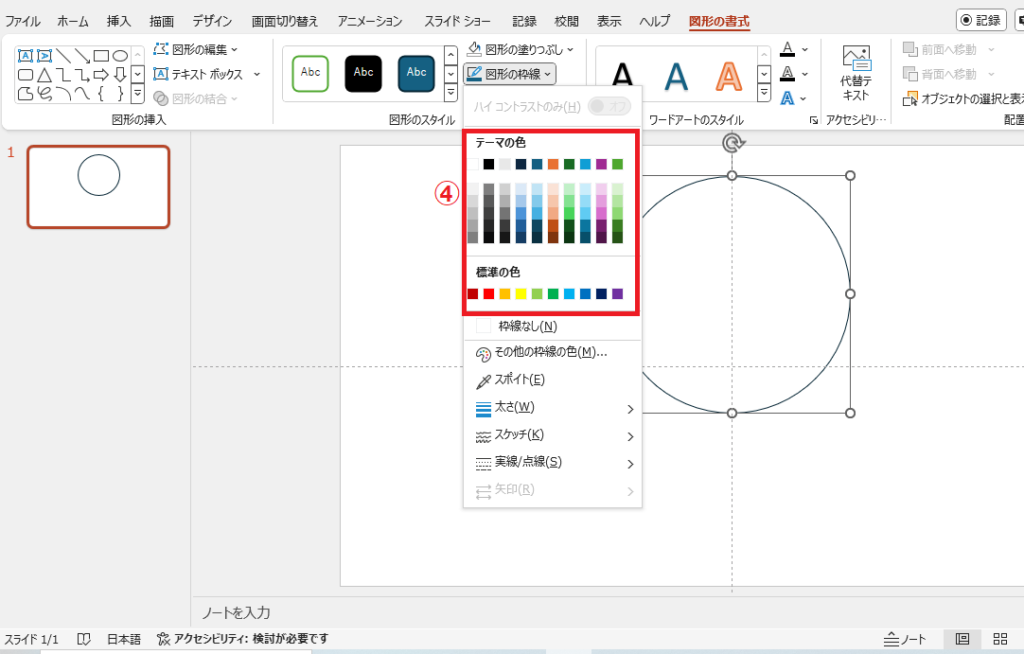Open the 実線/点線(S) dashes submenu
Screen dimensions: 1024x654
pyautogui.click(x=552, y=463)
